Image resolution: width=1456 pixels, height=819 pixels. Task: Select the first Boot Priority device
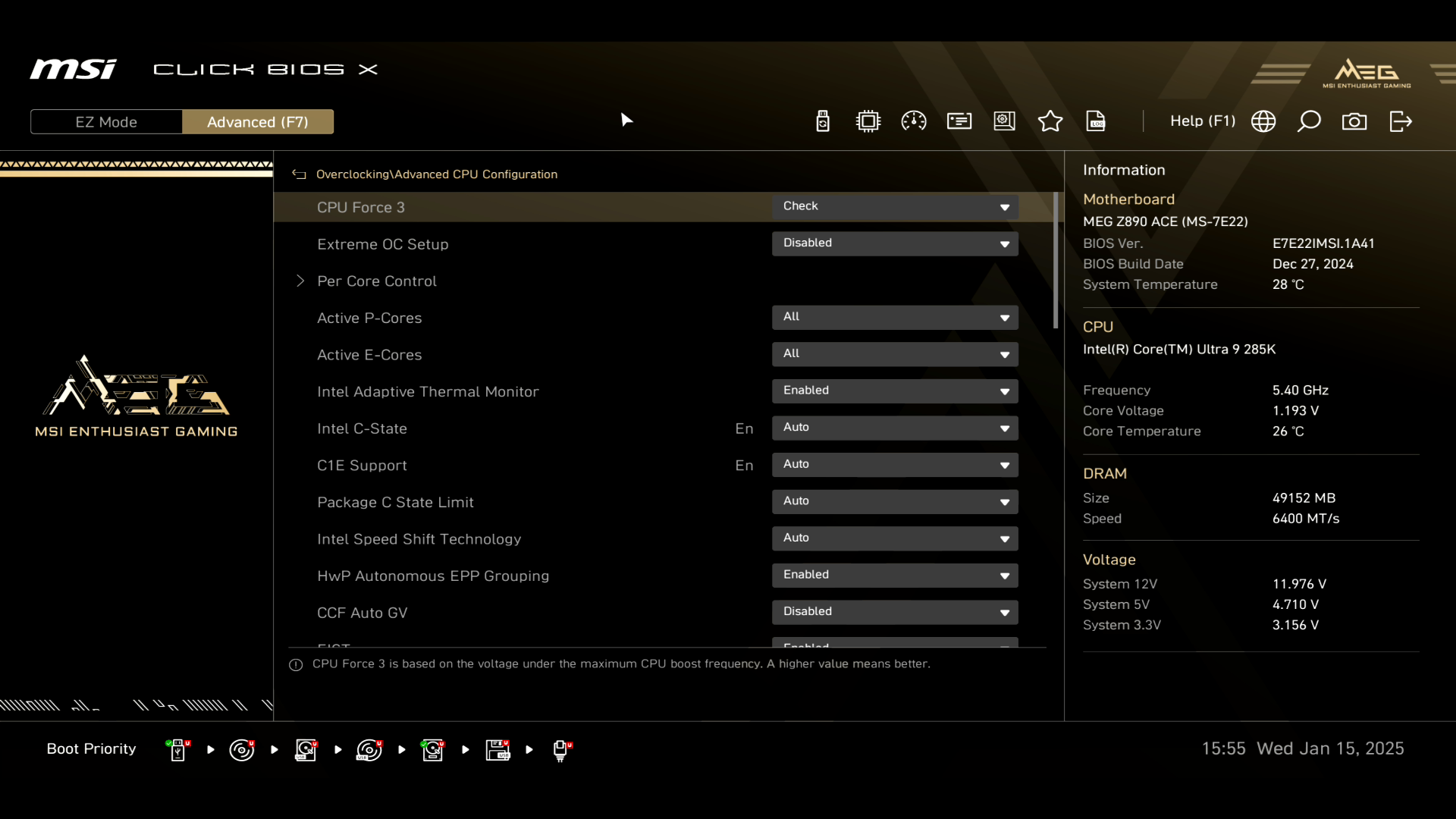pos(178,750)
